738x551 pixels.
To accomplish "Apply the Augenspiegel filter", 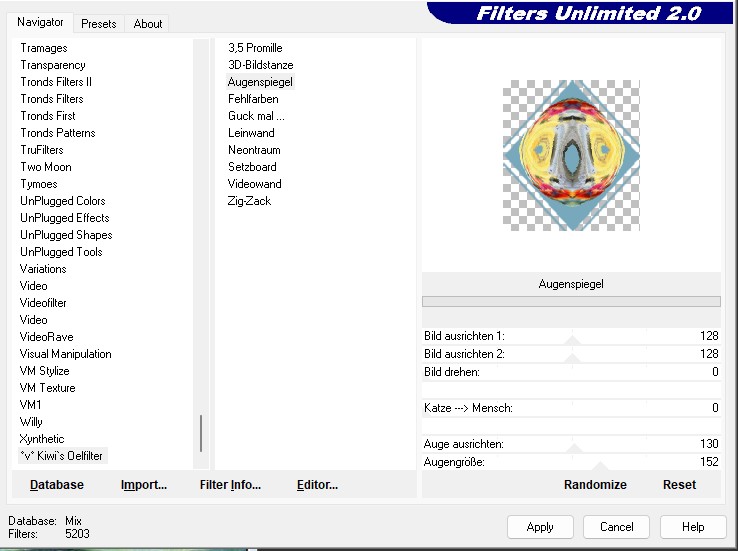I will tap(540, 527).
